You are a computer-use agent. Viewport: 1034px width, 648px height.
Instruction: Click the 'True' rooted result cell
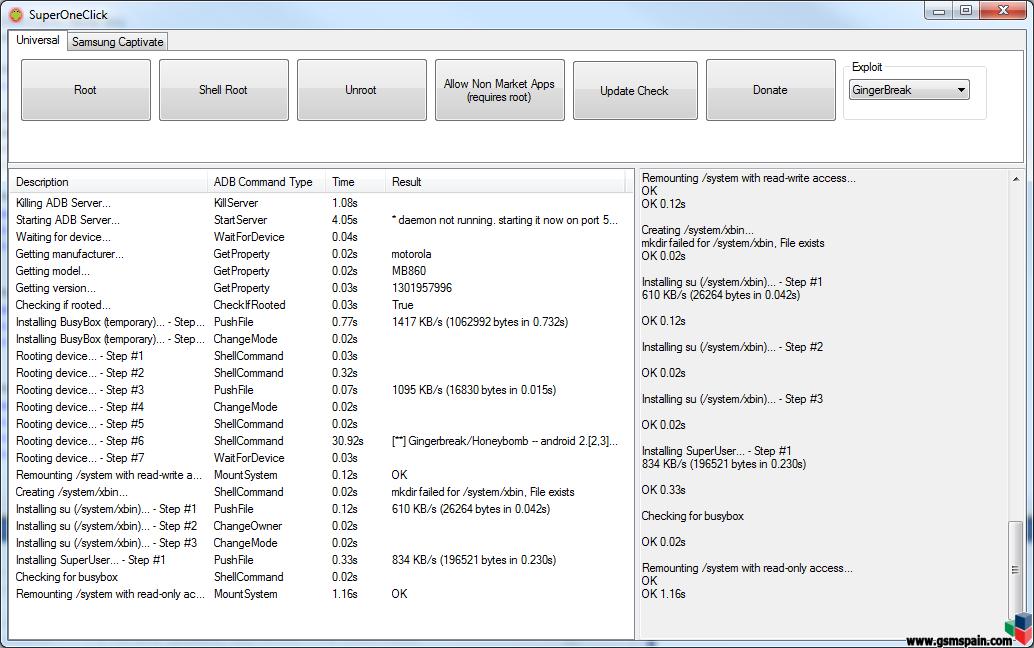point(402,305)
